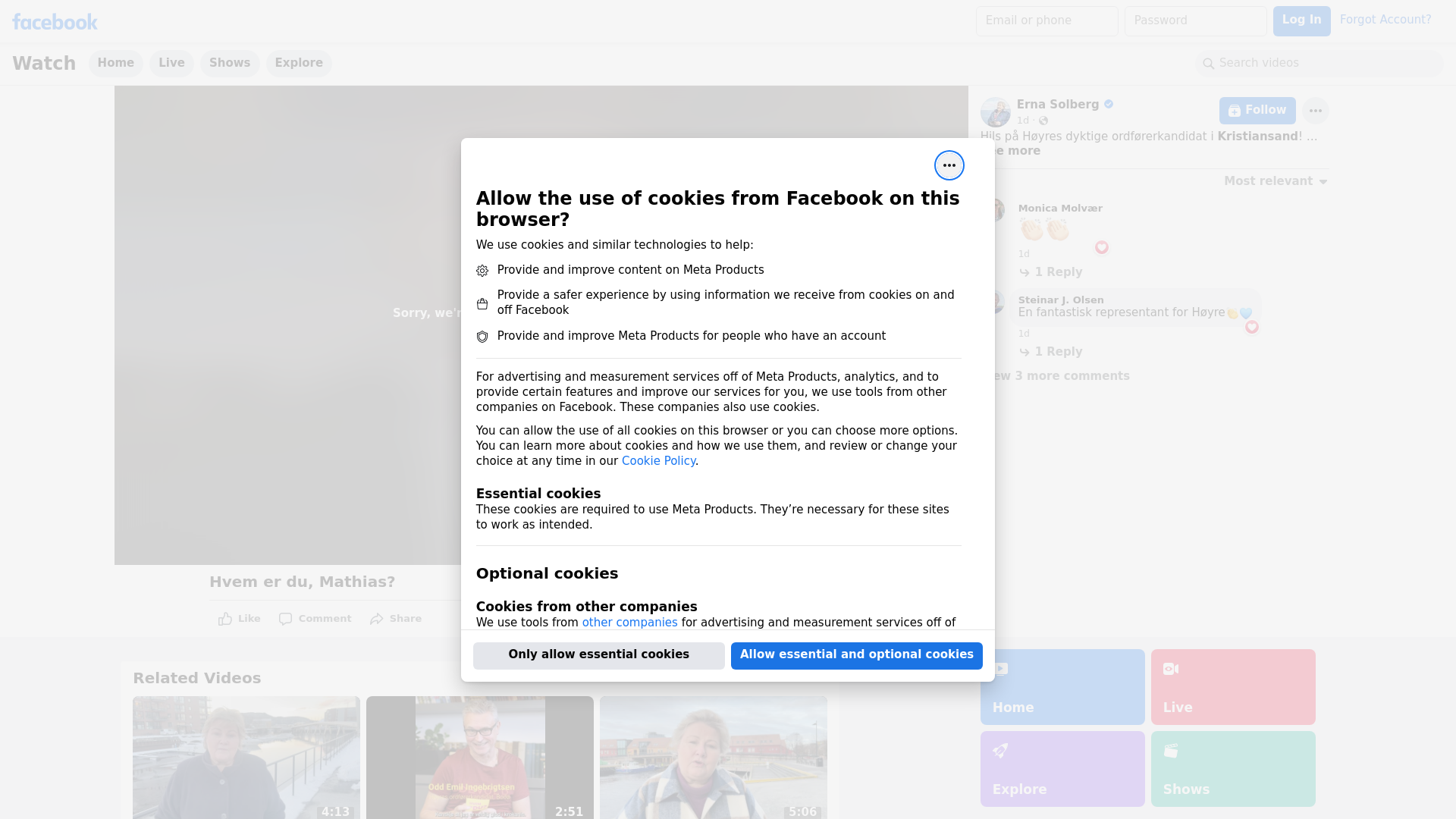The height and width of the screenshot is (819, 1456).
Task: Open the pink Live tile
Action: tap(1233, 687)
